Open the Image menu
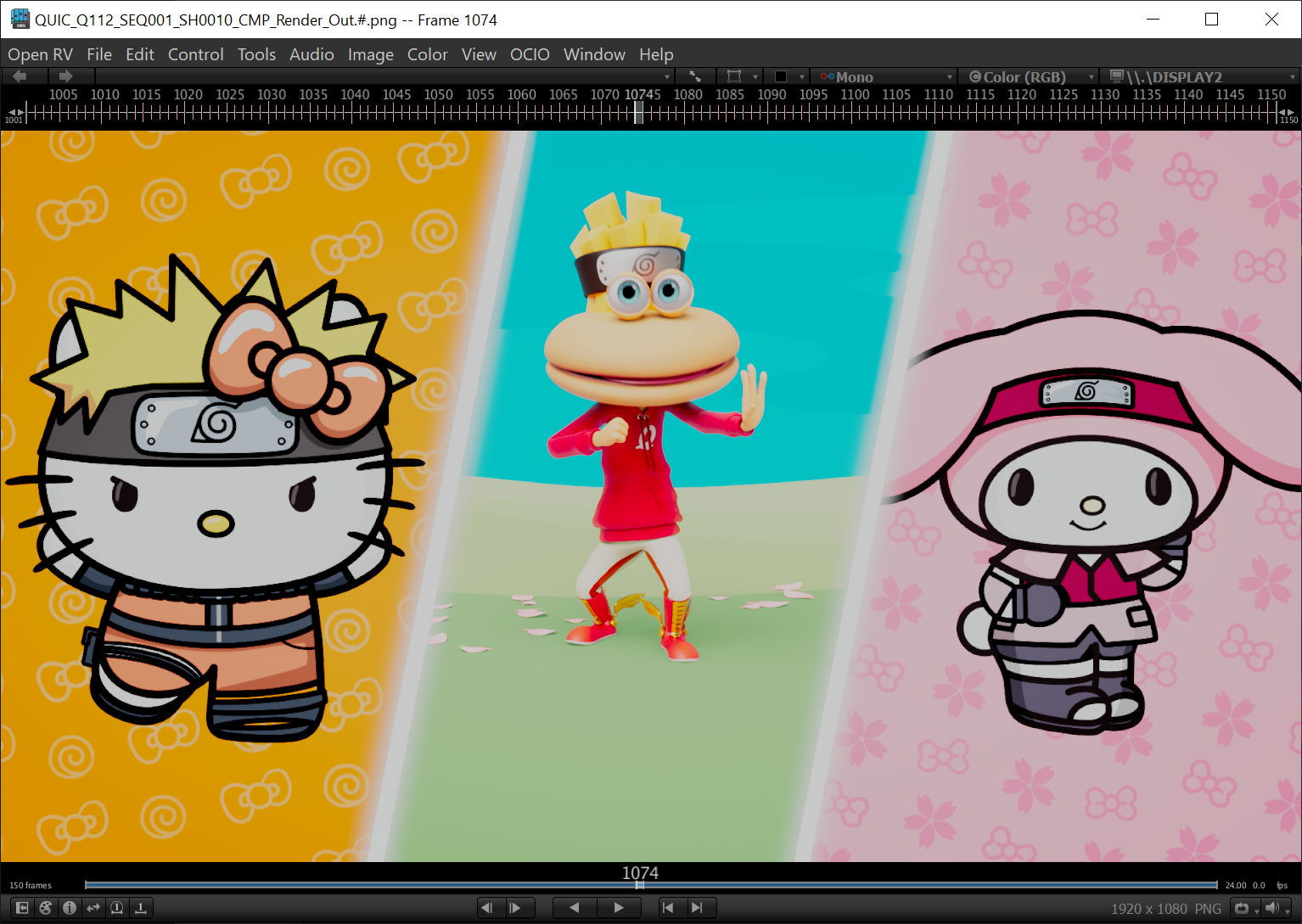This screenshot has width=1302, height=924. 371,54
